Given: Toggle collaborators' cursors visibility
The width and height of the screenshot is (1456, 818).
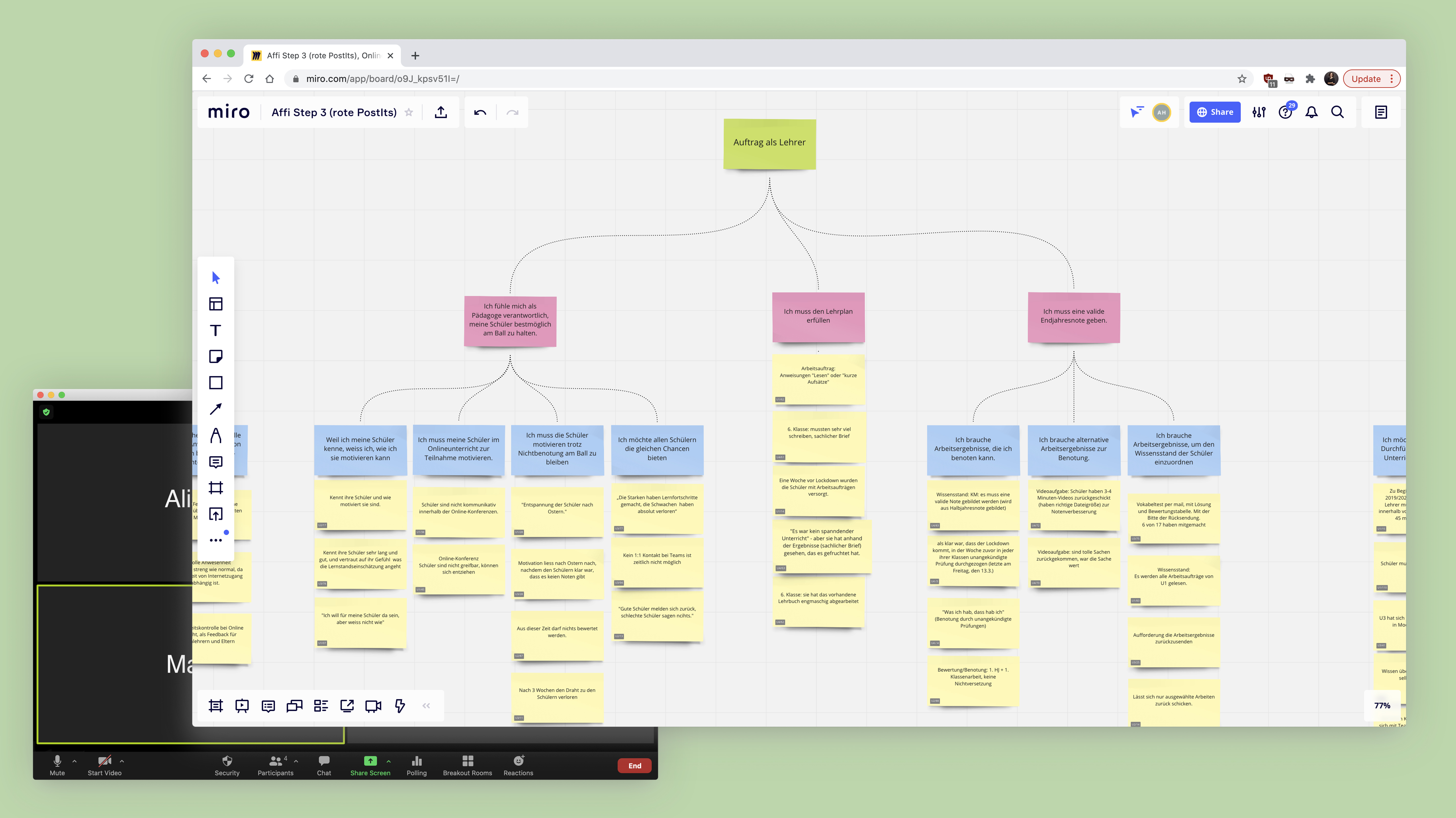Looking at the screenshot, I should click(1137, 112).
